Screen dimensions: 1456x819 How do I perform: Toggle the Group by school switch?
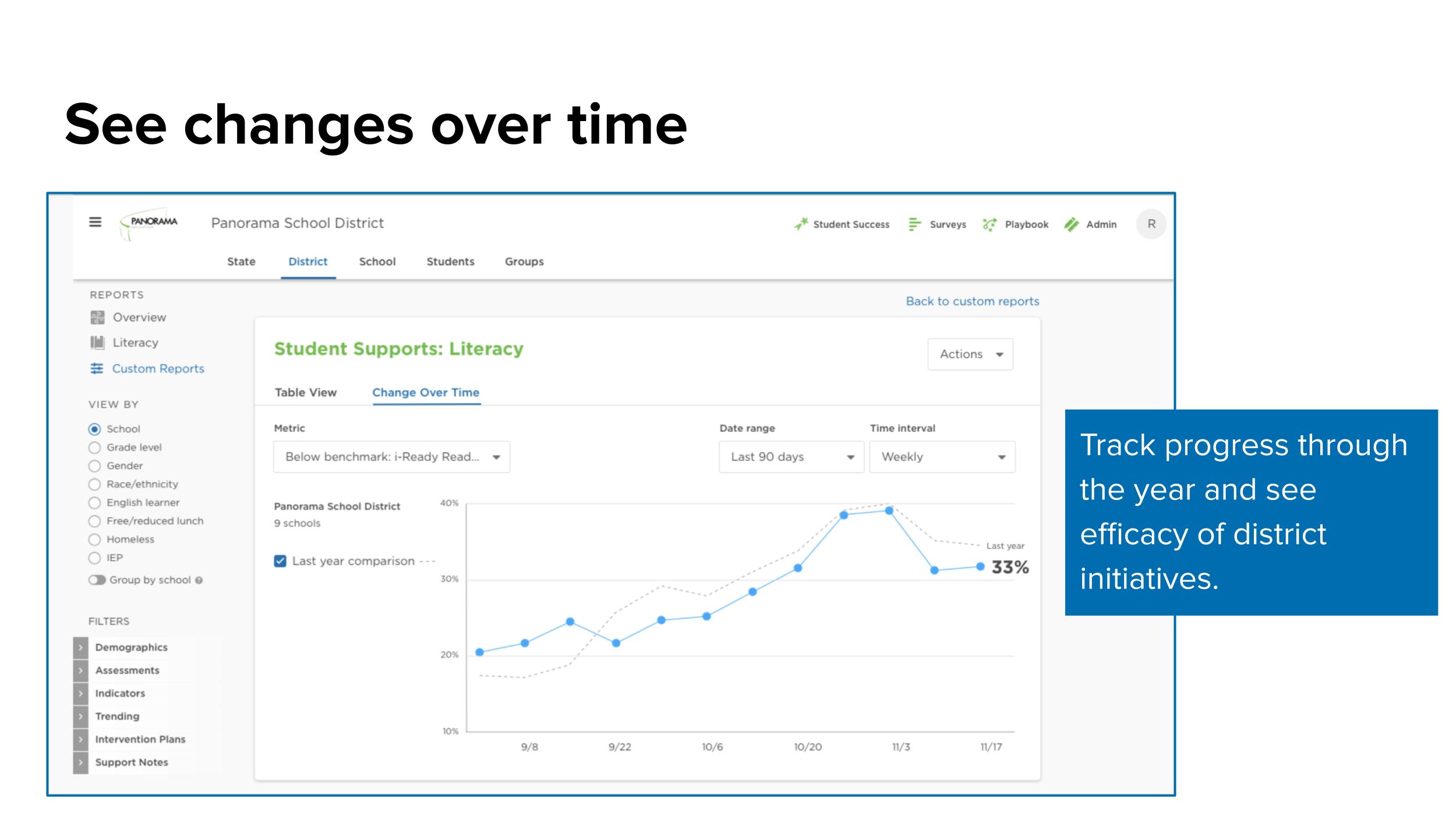pyautogui.click(x=97, y=580)
